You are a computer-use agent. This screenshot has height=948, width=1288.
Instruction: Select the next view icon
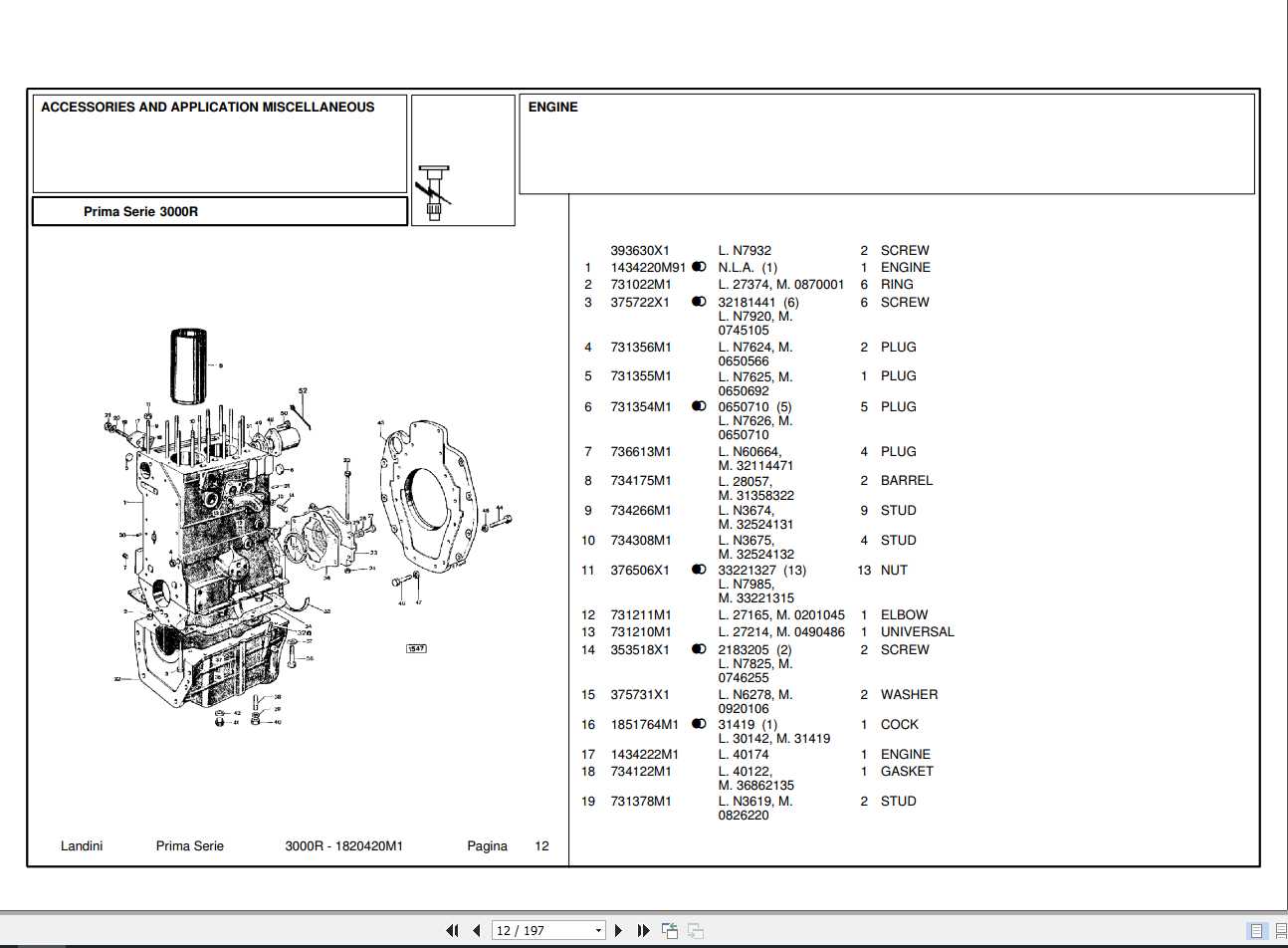click(696, 930)
